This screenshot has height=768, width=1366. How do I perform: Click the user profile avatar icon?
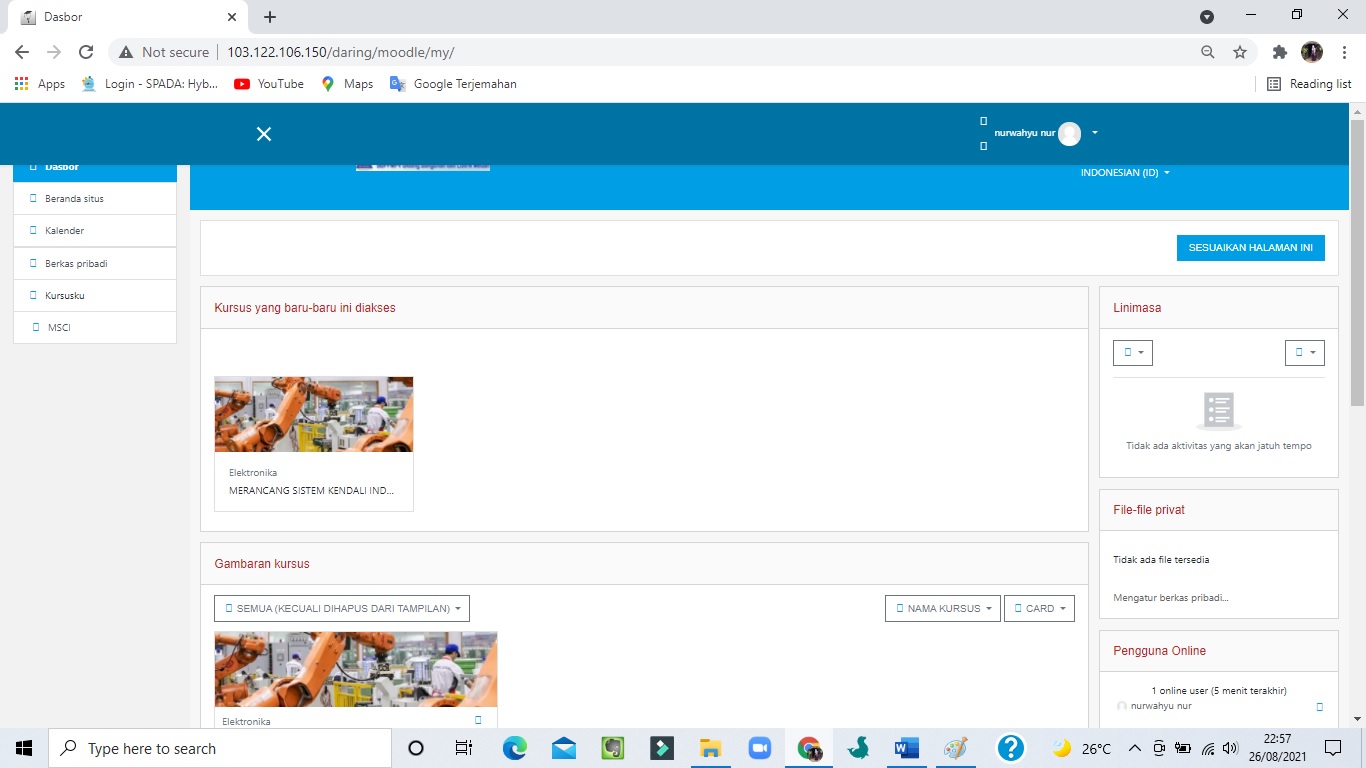pos(1069,133)
